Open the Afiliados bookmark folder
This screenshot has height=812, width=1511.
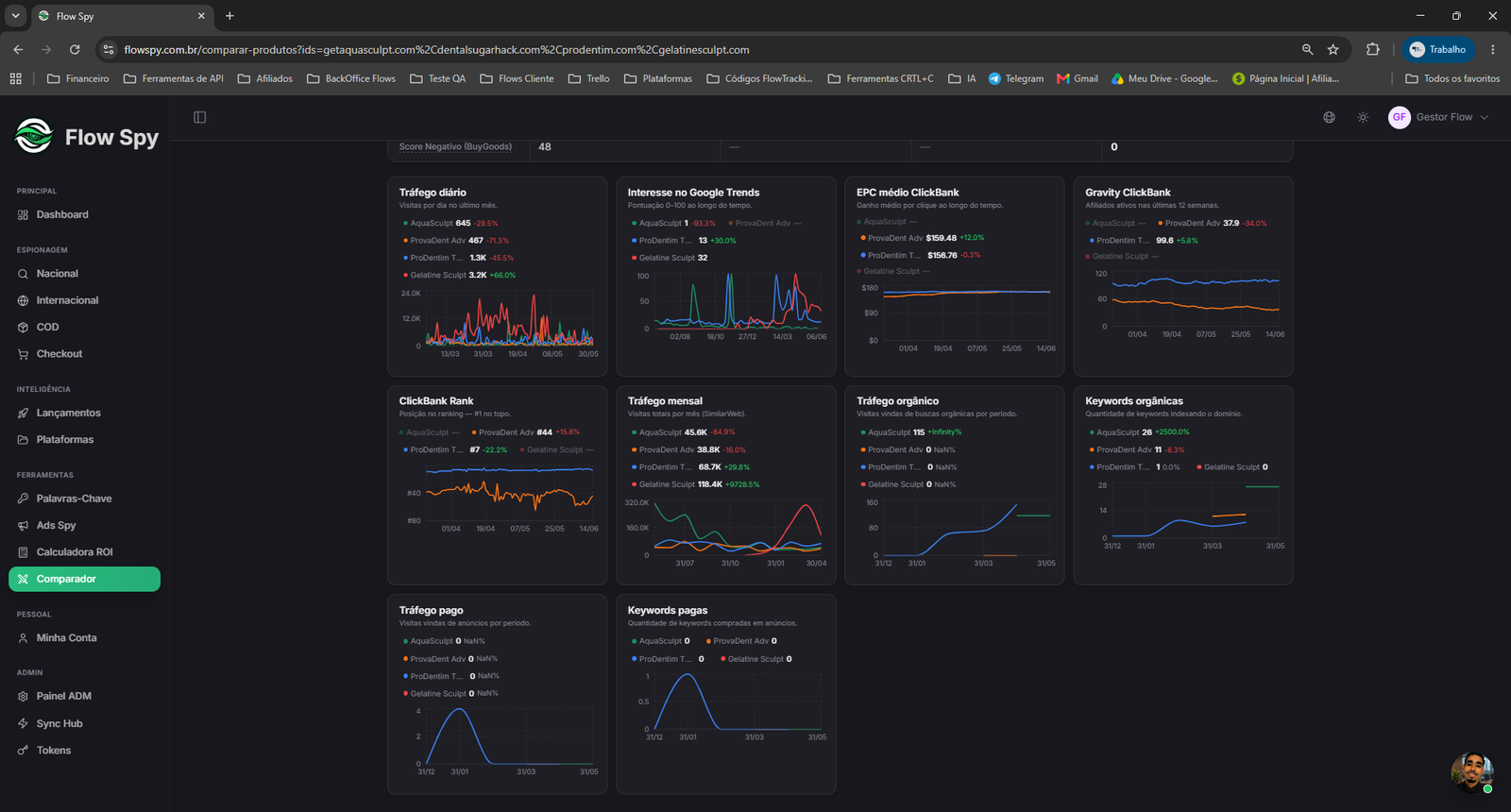[265, 78]
